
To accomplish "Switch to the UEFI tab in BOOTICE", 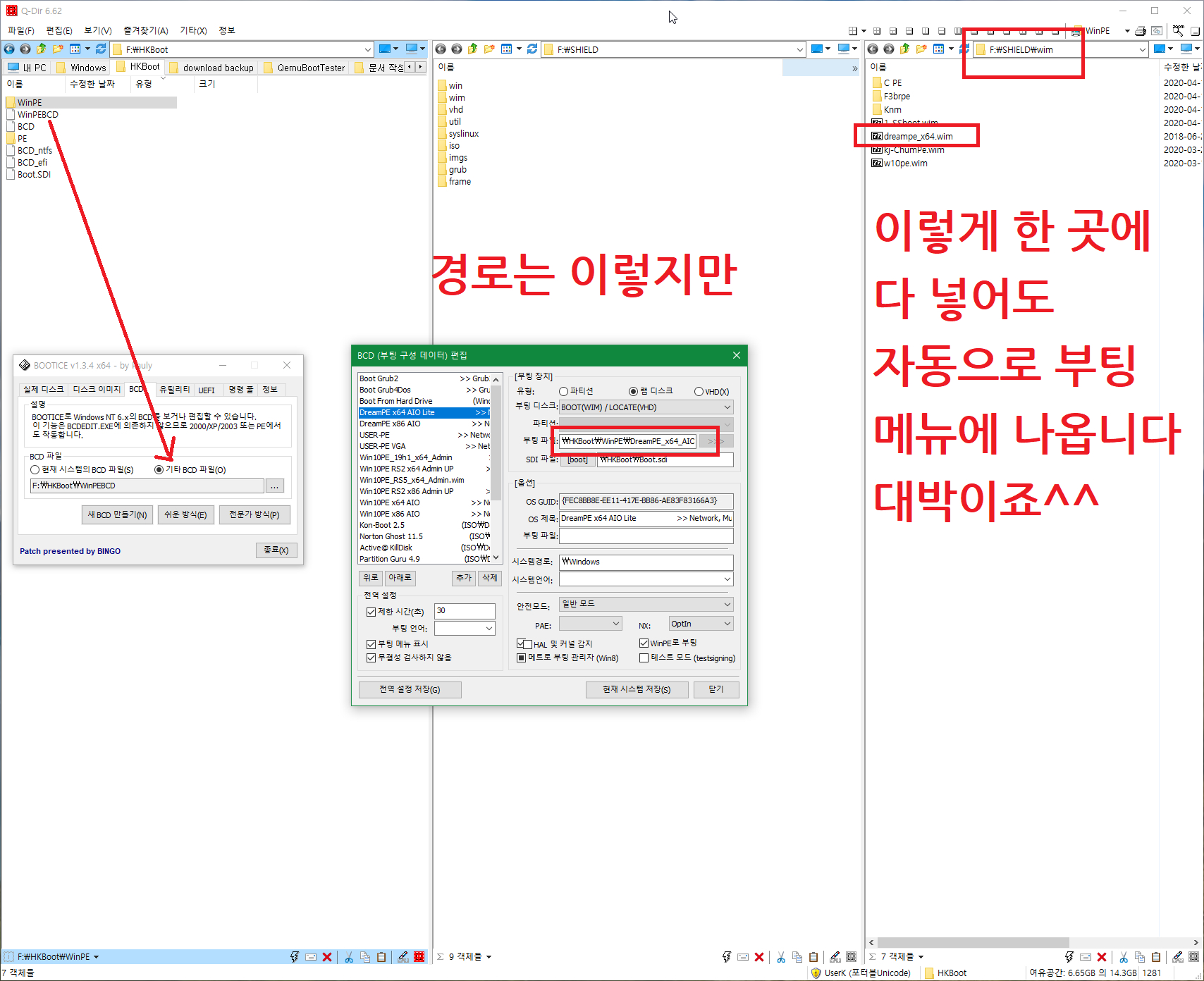I will click(207, 390).
